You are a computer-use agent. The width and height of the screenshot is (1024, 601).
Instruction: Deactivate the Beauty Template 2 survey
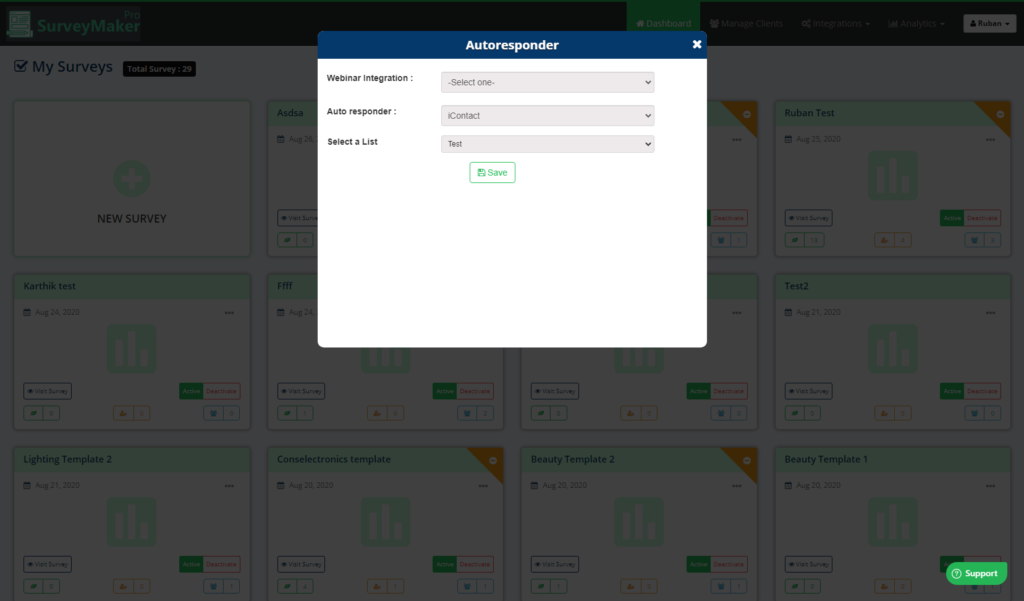click(729, 564)
